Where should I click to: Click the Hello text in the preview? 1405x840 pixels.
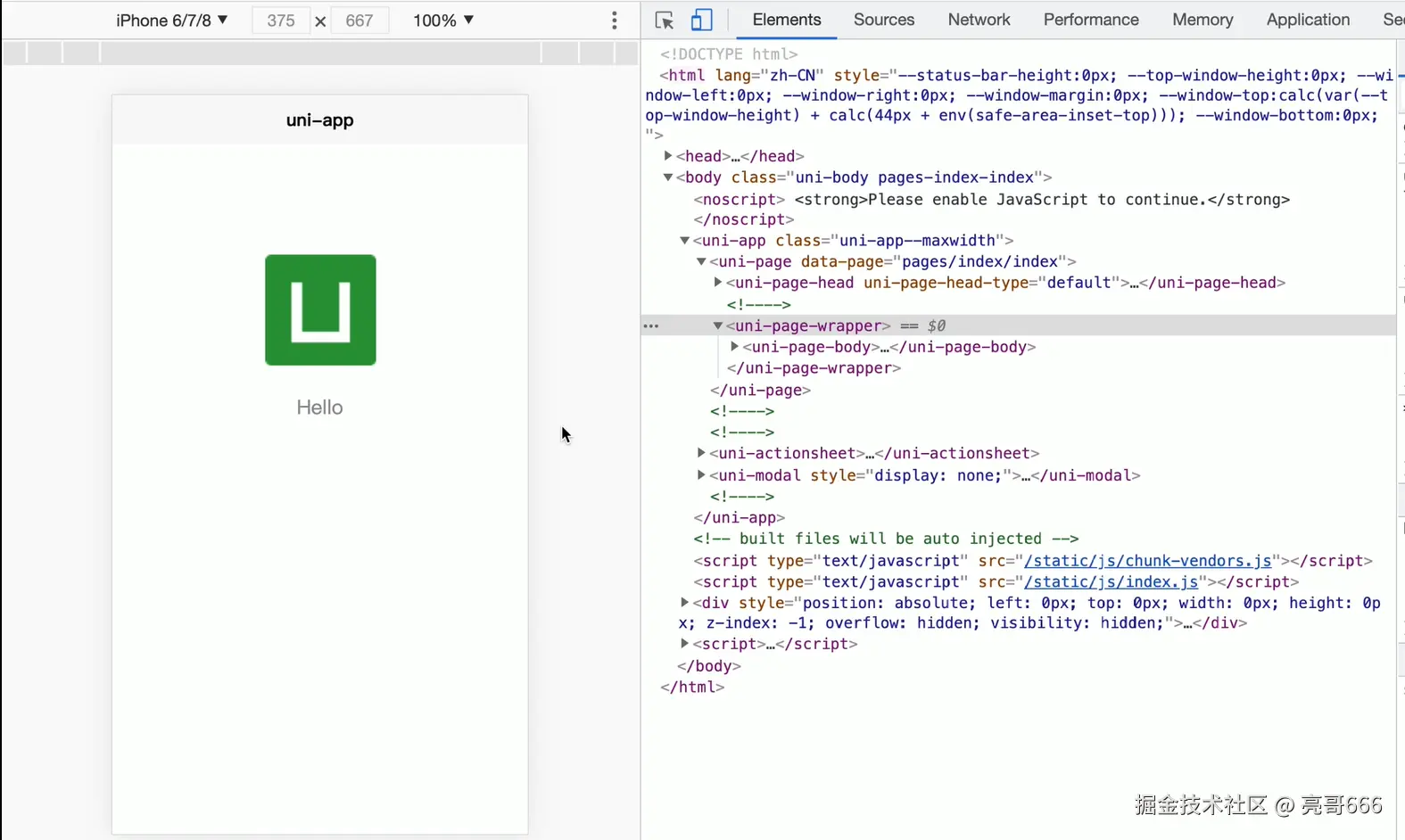coord(319,408)
